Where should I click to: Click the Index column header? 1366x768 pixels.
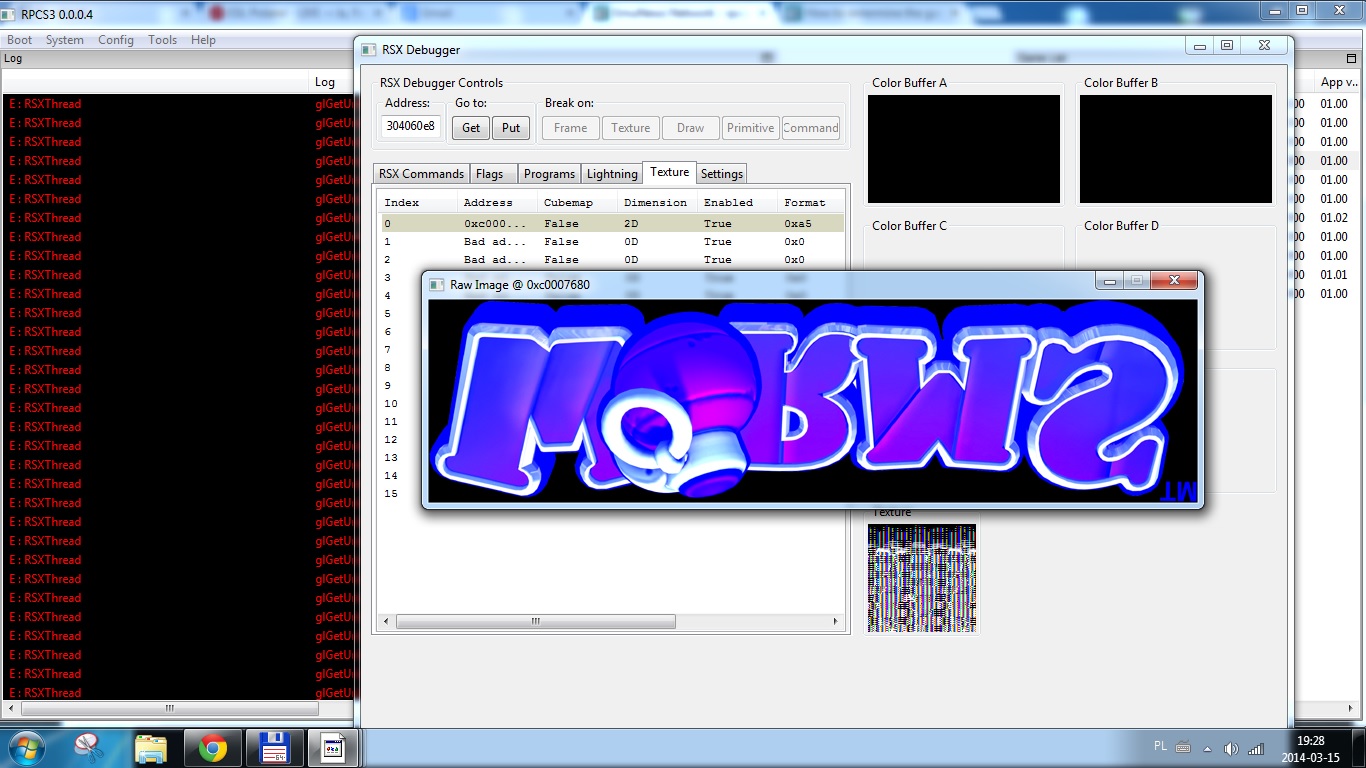point(419,202)
